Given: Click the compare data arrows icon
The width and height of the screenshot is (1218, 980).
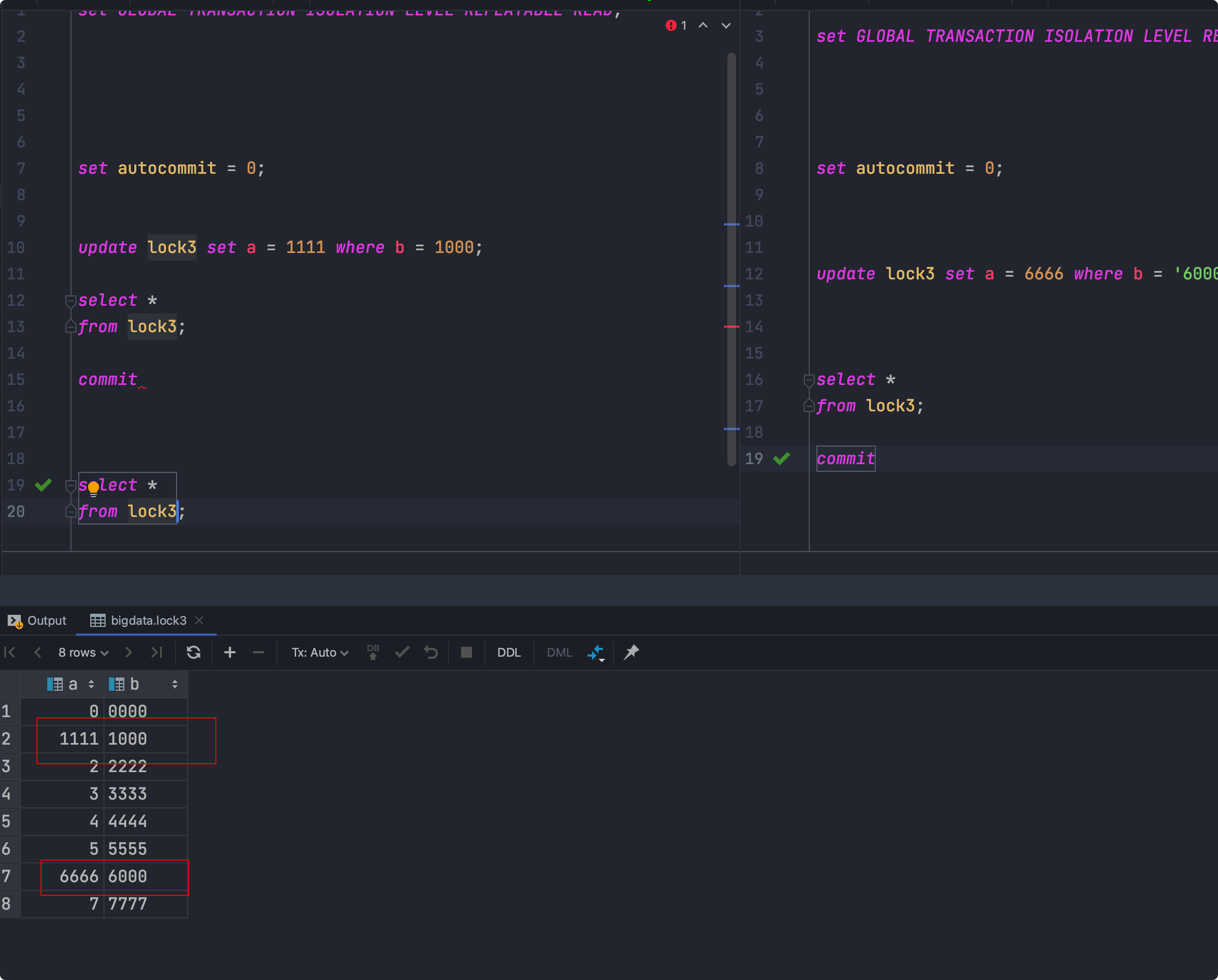Looking at the screenshot, I should pyautogui.click(x=595, y=652).
